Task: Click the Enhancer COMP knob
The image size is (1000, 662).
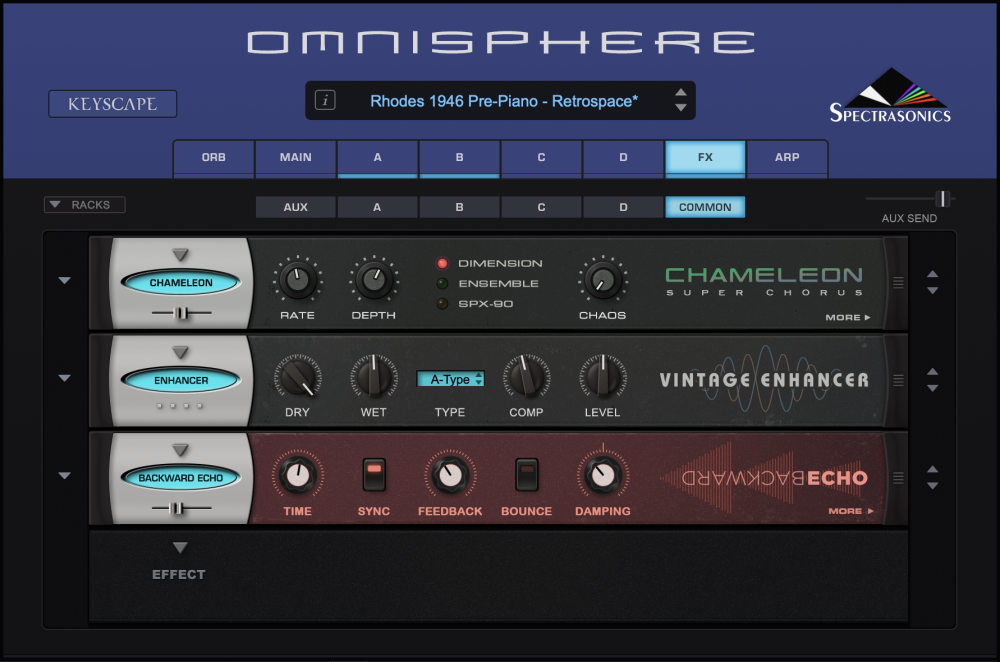Action: (x=526, y=377)
